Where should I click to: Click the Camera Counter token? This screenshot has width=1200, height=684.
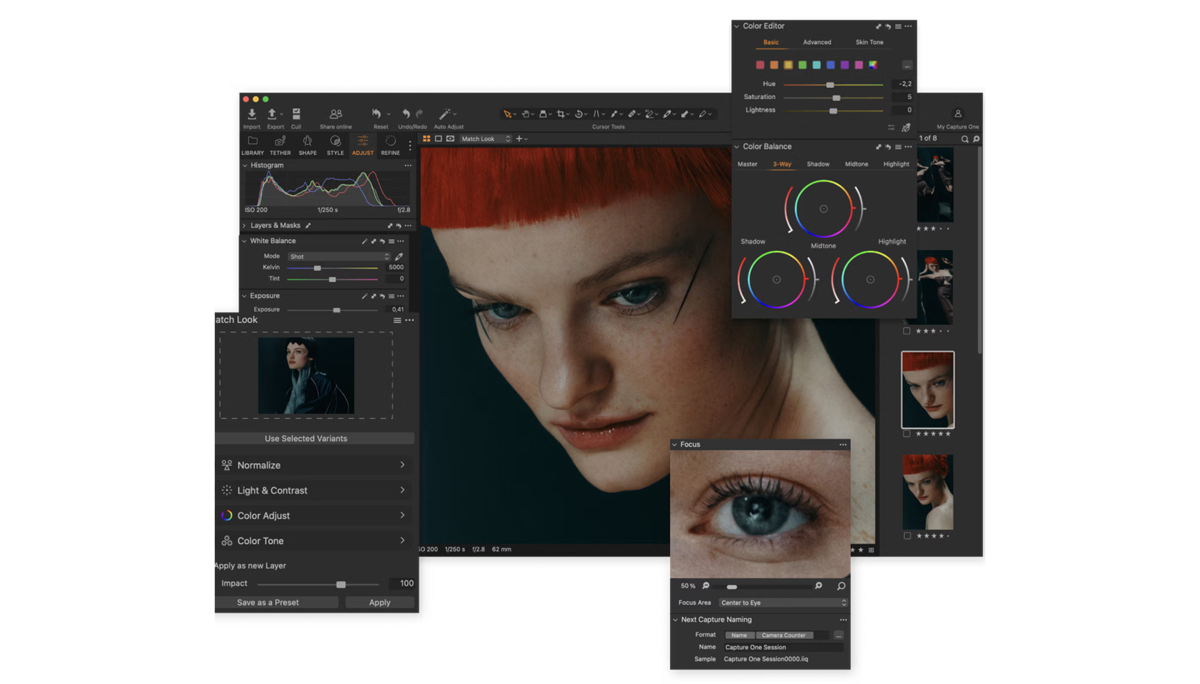783,635
